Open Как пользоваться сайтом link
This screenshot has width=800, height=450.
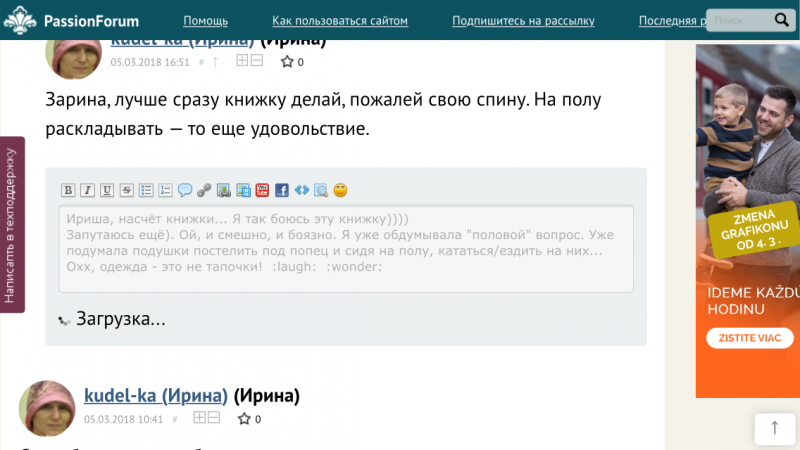pos(340,21)
